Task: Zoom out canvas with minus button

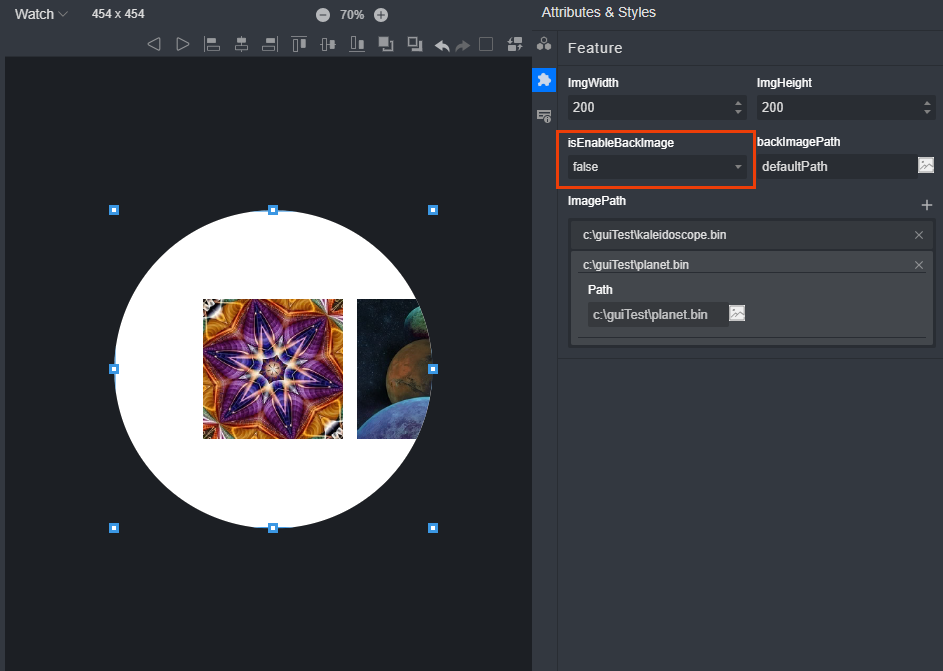Action: point(323,15)
